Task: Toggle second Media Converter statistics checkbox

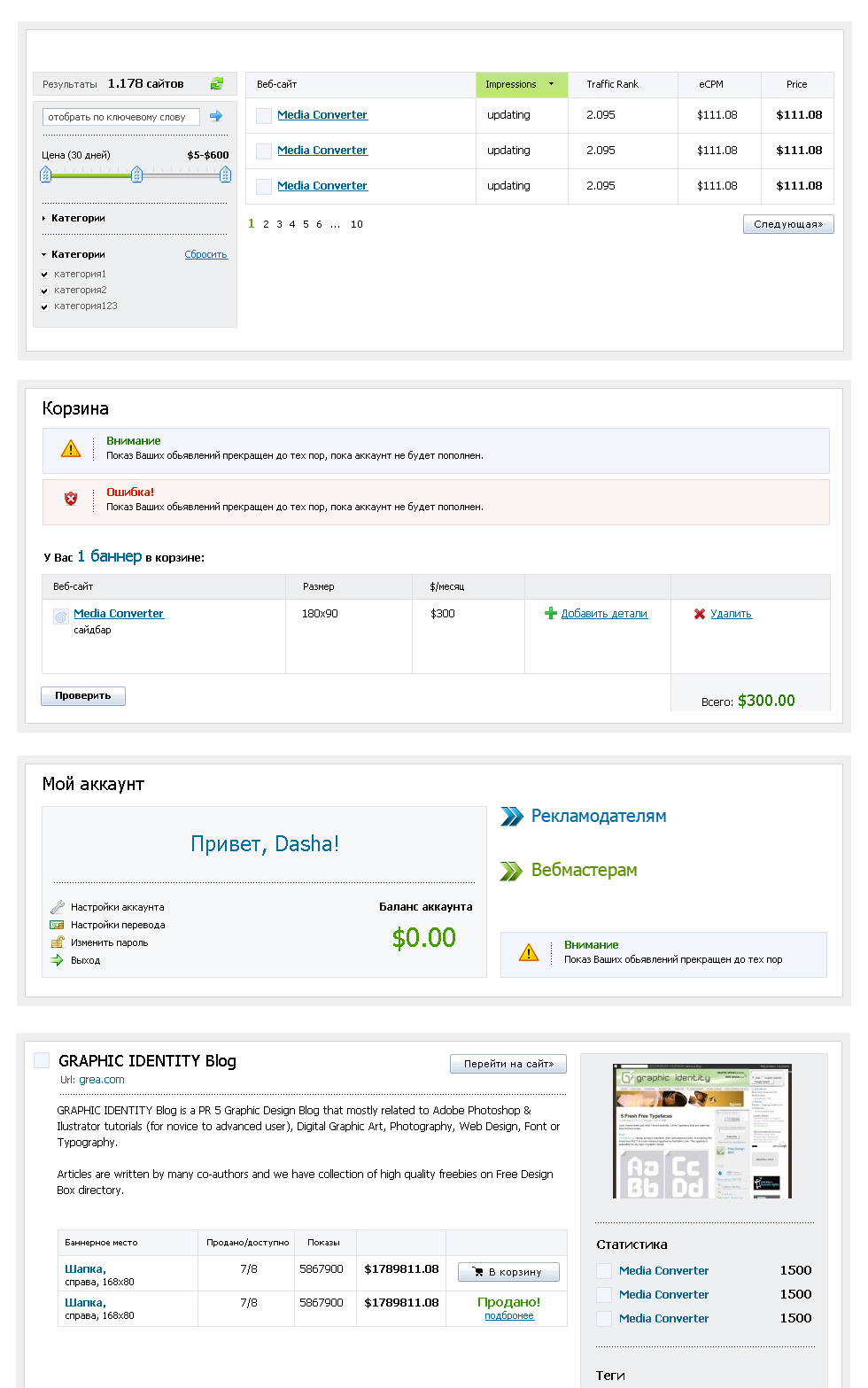Action: (x=604, y=1294)
